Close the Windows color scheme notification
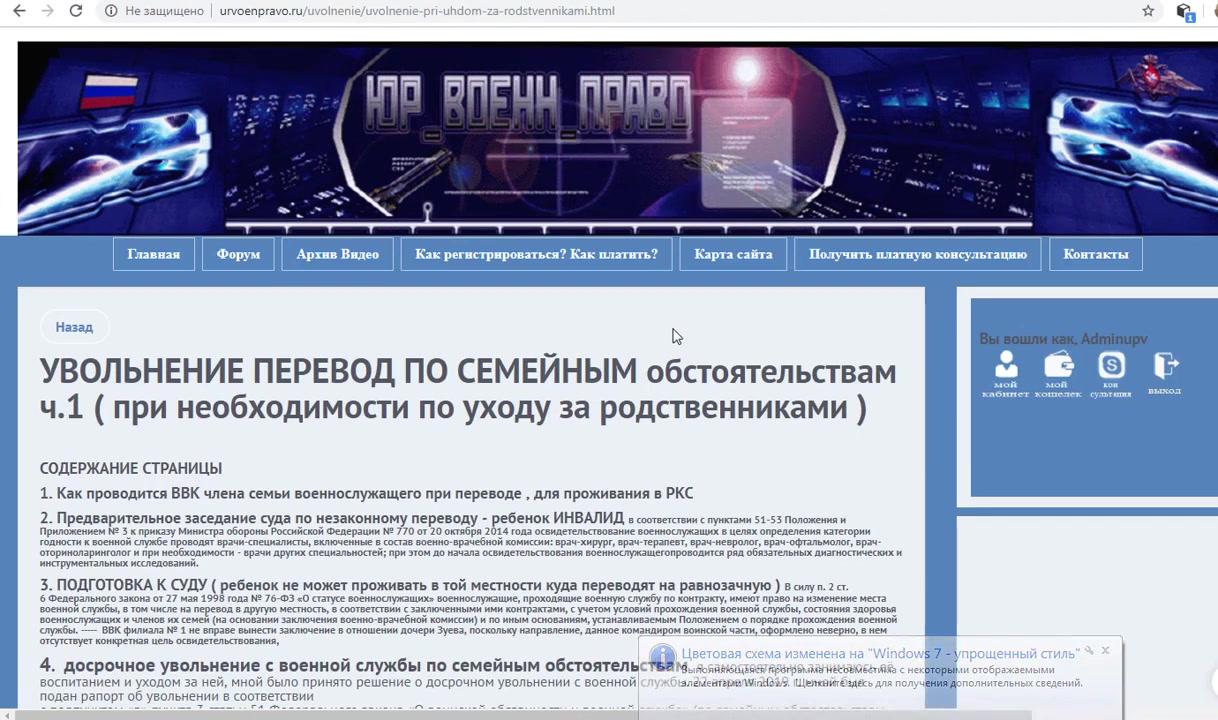Screen dimensions: 1218x720 coord(1105,651)
